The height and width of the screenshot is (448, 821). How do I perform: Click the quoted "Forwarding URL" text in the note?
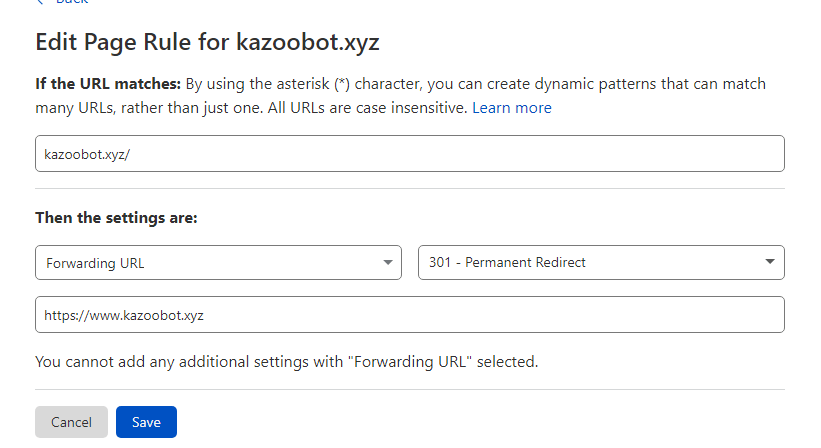pyautogui.click(x=410, y=361)
